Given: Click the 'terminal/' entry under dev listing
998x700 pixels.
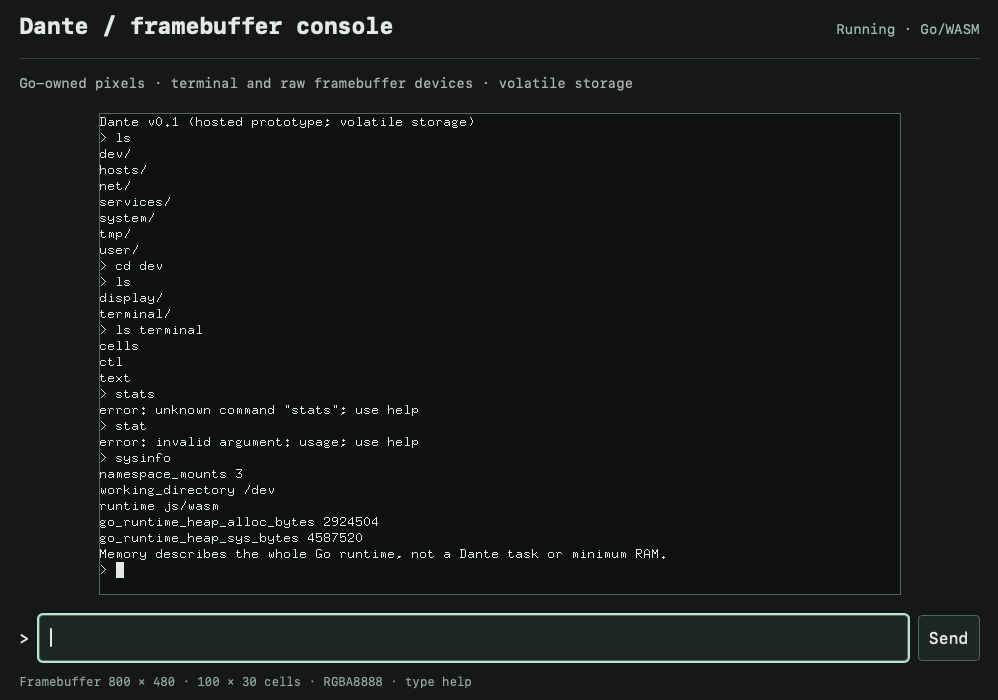Looking at the screenshot, I should [135, 314].
